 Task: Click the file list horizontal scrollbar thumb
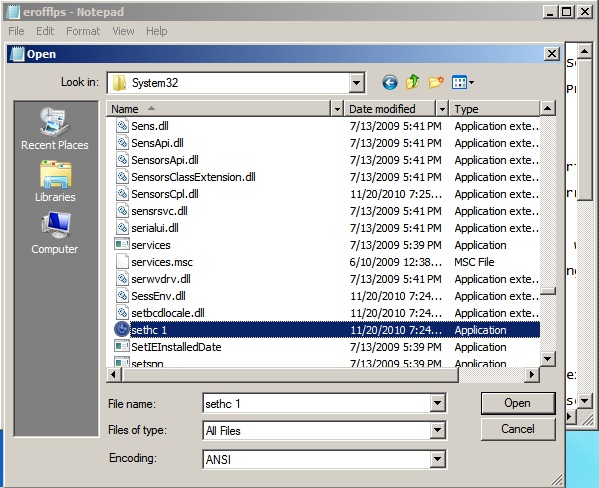(x=290, y=375)
